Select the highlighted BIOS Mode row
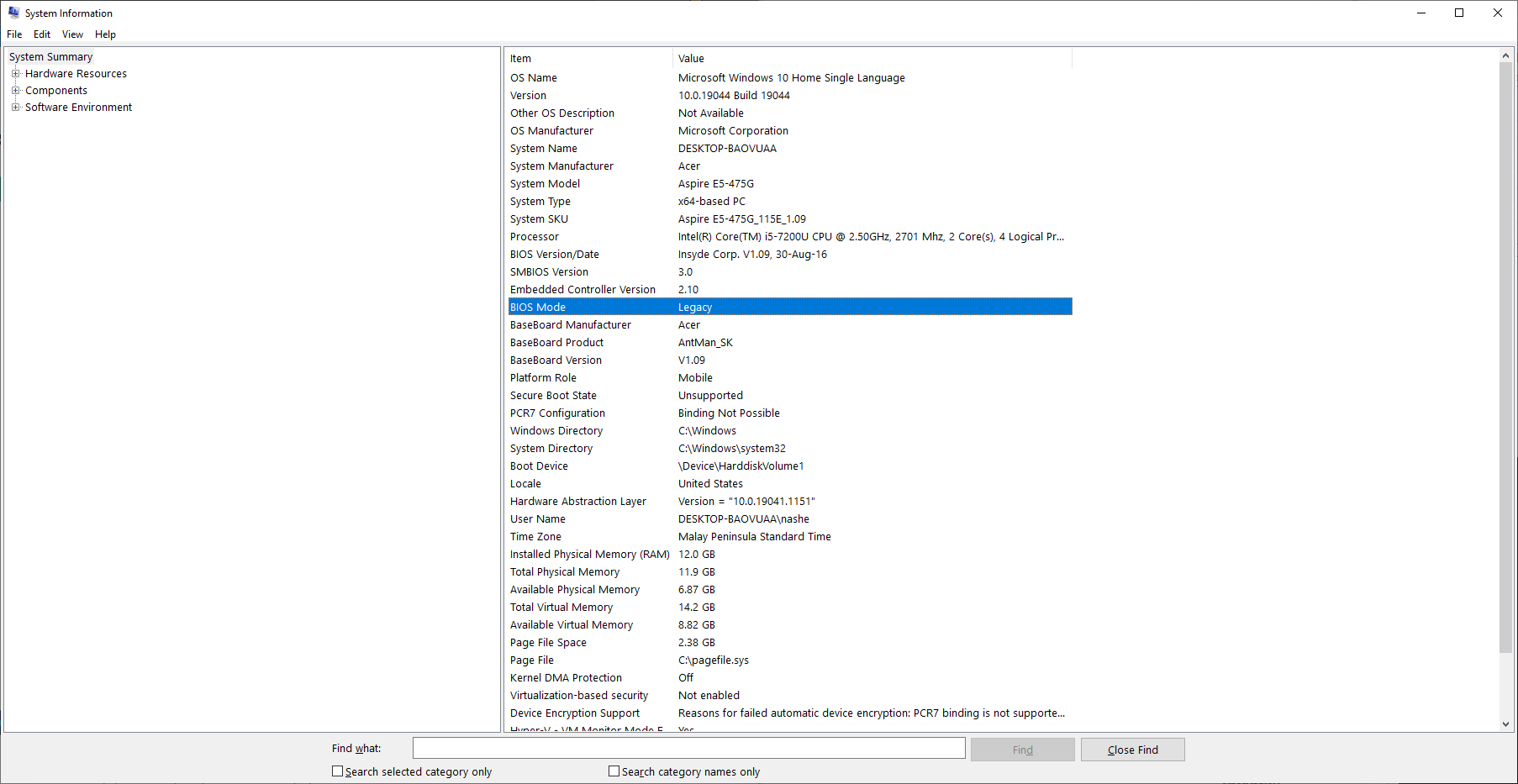 790,308
